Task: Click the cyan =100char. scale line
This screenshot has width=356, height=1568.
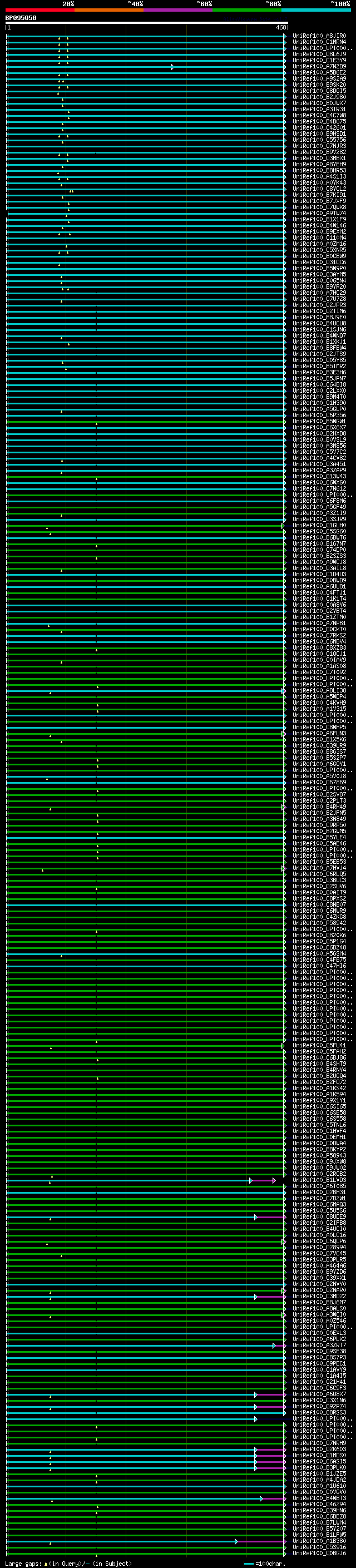Action: pyautogui.click(x=249, y=1564)
